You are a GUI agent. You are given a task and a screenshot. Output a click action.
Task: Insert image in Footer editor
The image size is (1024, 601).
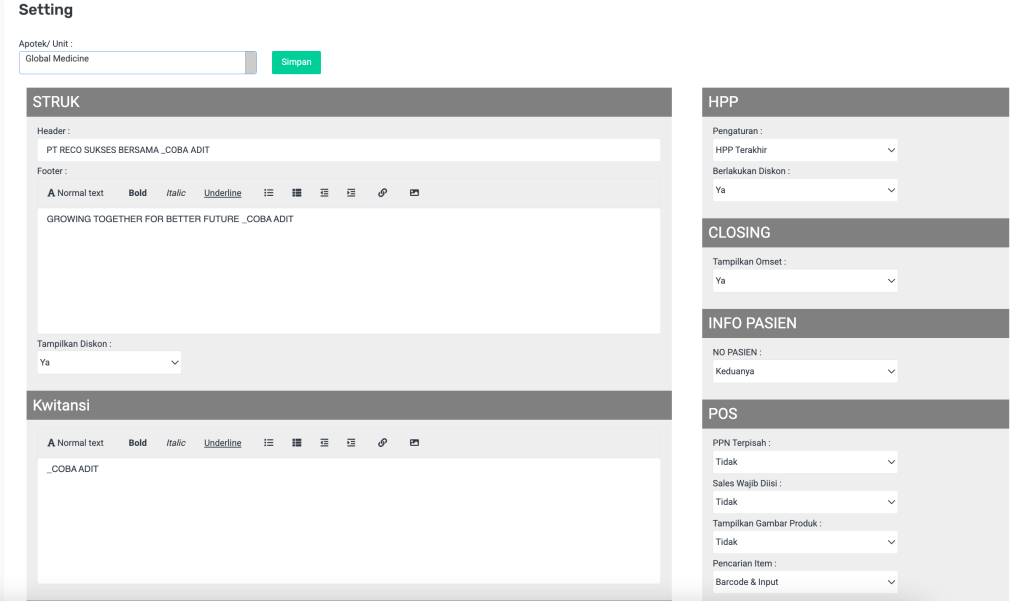pos(414,193)
